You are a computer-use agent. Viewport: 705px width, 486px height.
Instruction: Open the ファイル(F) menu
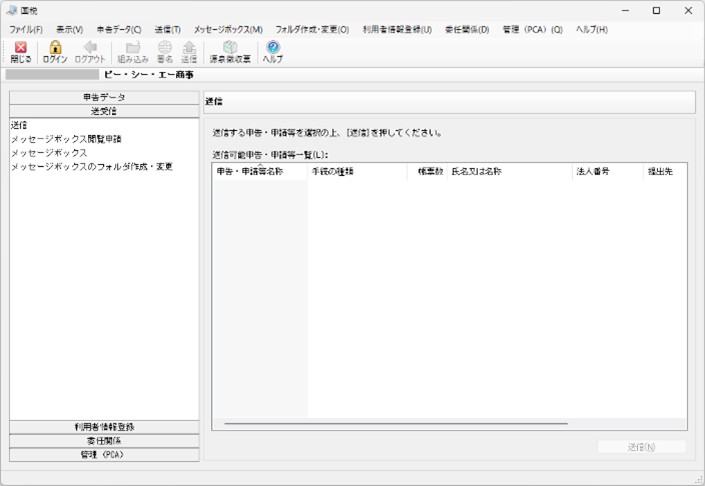[26, 30]
